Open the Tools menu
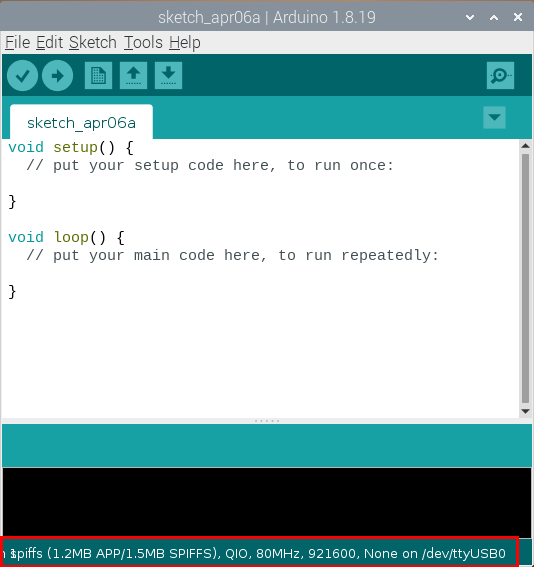Image resolution: width=534 pixels, height=567 pixels. click(x=143, y=43)
